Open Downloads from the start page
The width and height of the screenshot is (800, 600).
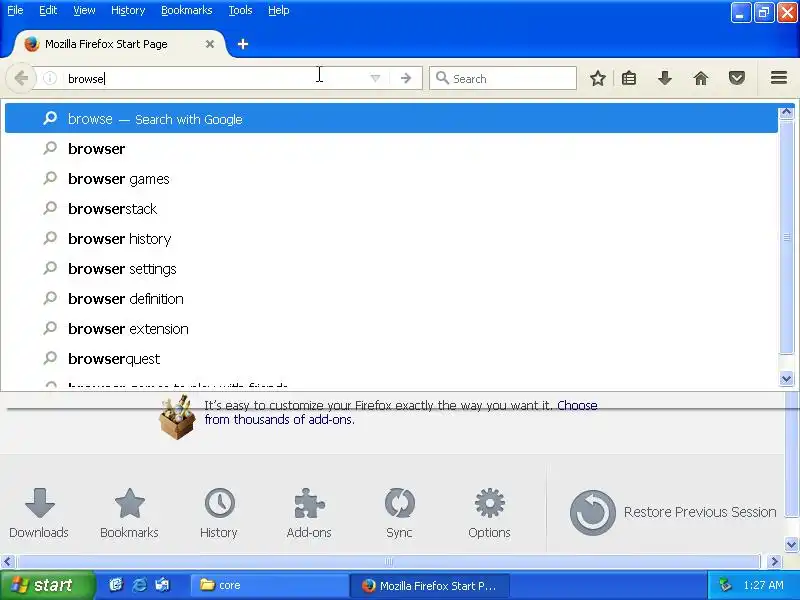[39, 513]
